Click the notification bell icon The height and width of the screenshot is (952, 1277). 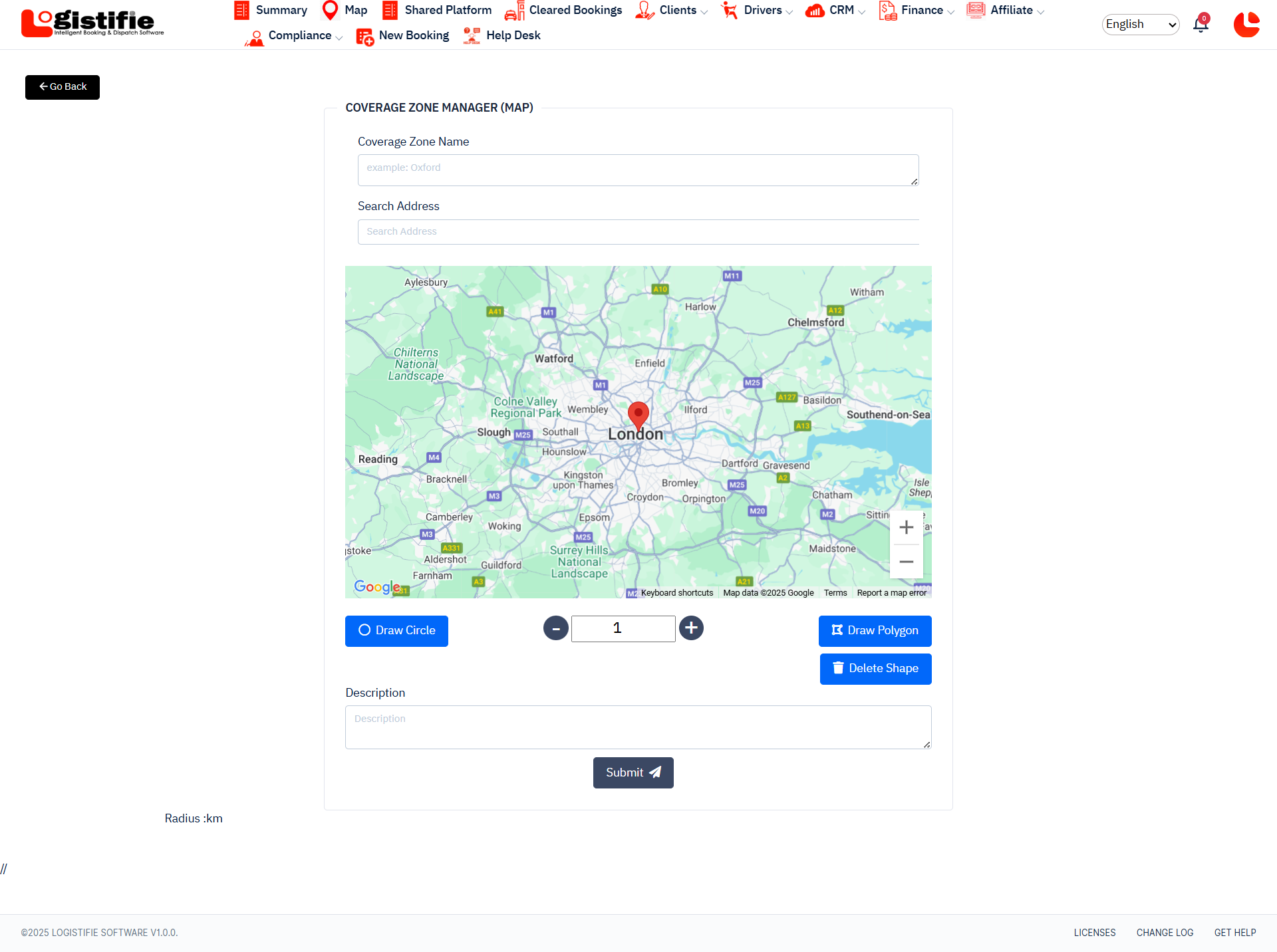(x=1201, y=25)
